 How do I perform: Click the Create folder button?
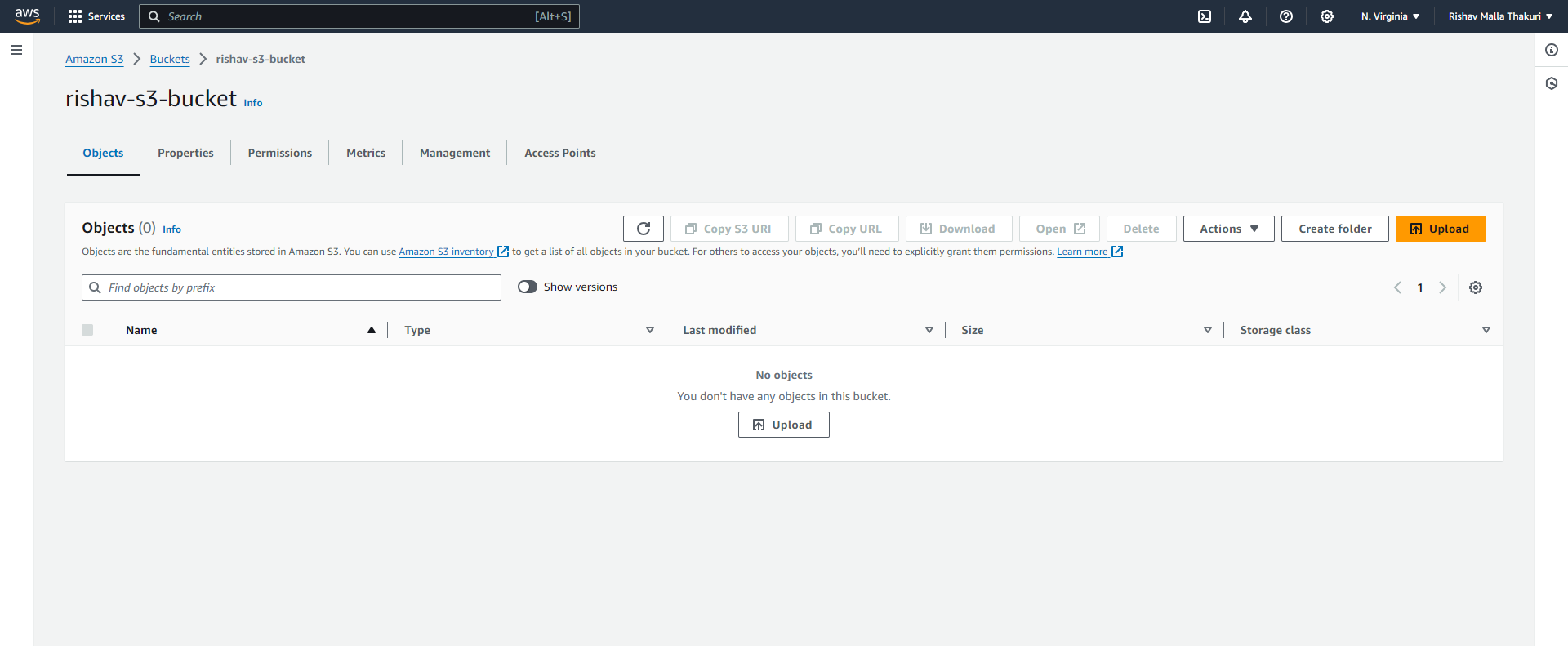pos(1335,229)
